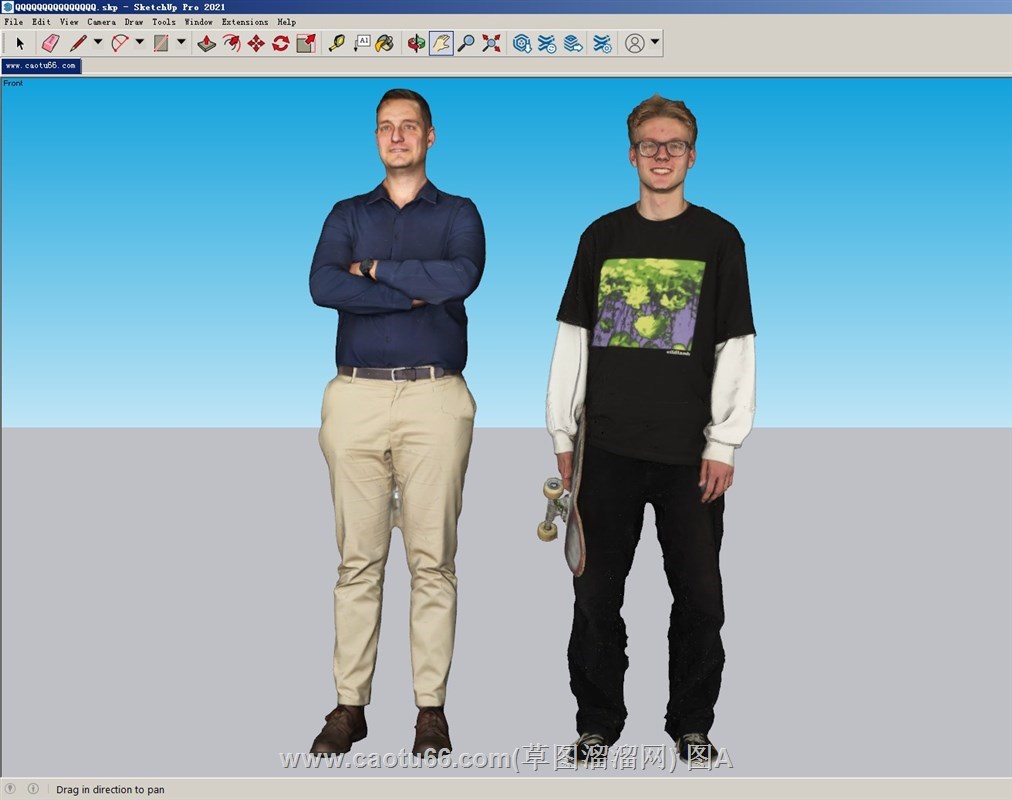Viewport: 1012px width, 800px height.
Task: Choose the pink Eraser tool
Action: click(x=50, y=43)
